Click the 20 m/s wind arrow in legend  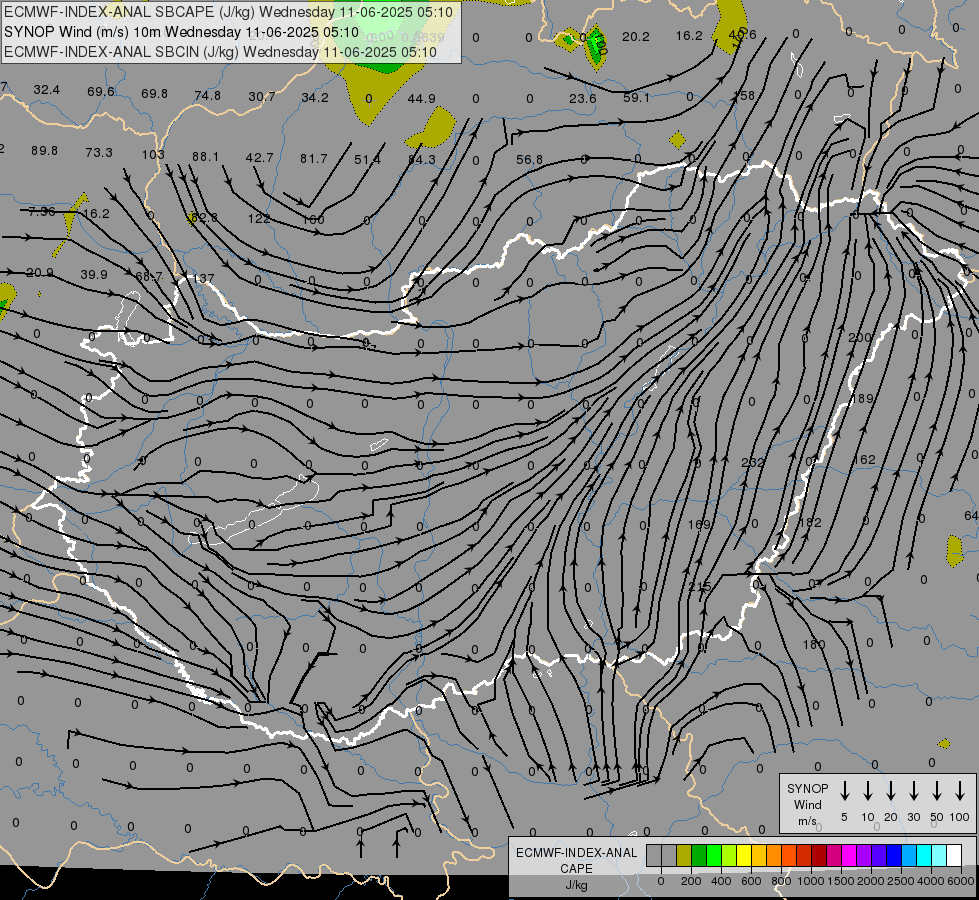(x=891, y=791)
